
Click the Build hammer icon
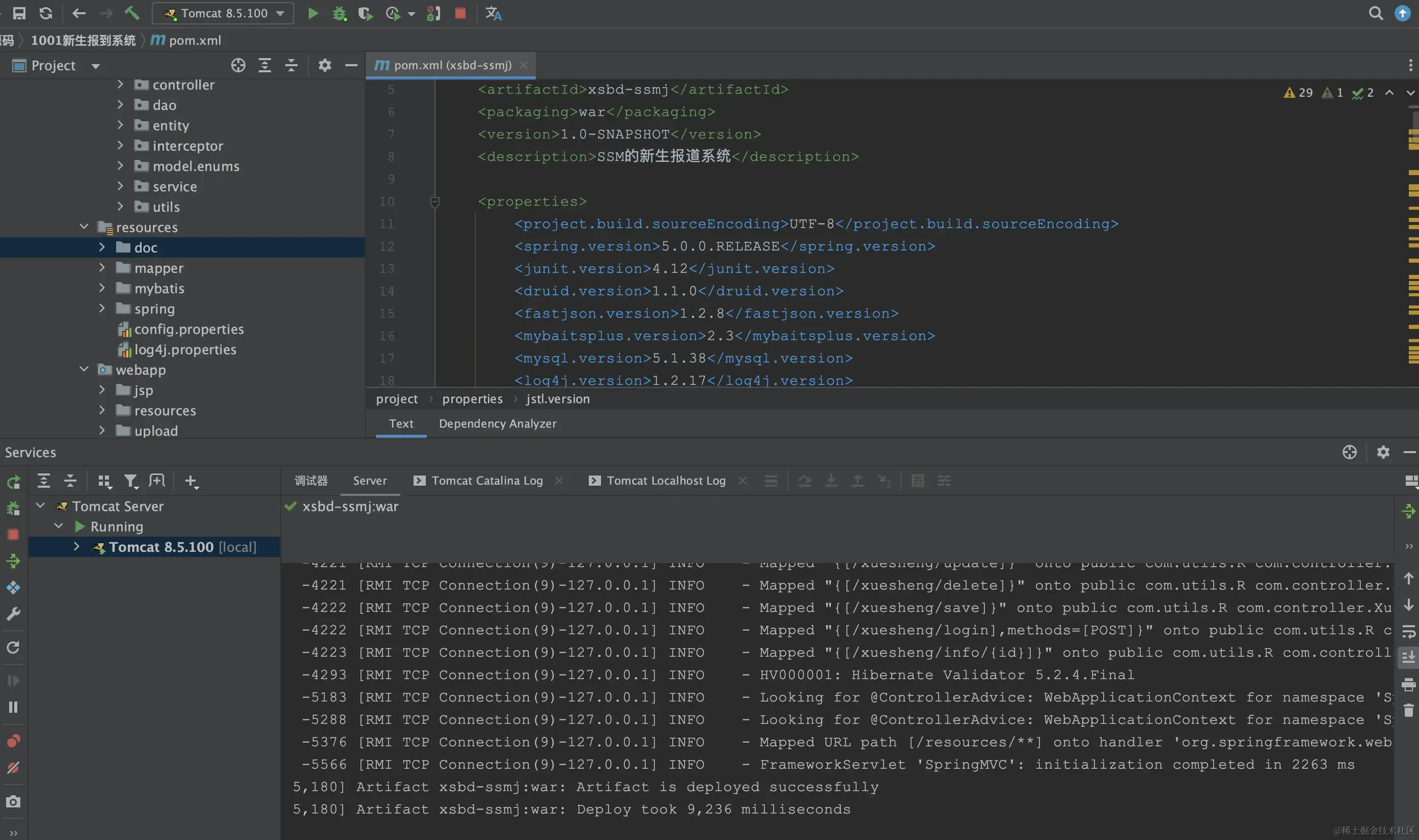pos(132,13)
